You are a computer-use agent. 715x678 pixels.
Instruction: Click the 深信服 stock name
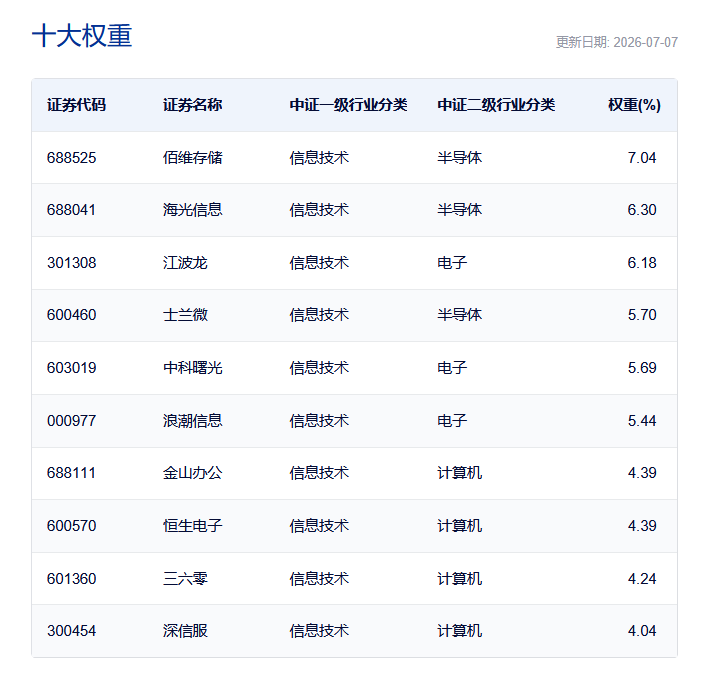pyautogui.click(x=185, y=631)
